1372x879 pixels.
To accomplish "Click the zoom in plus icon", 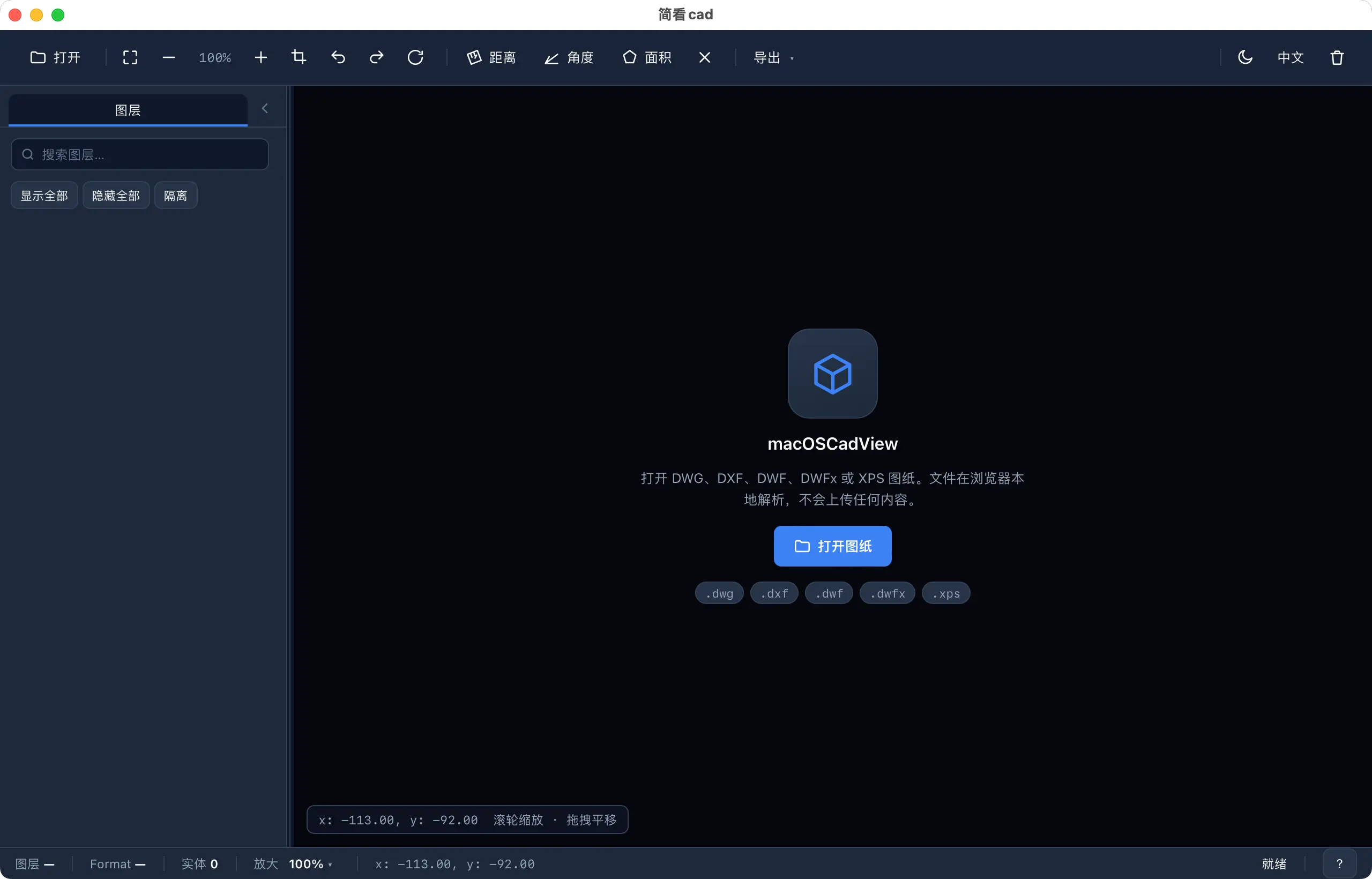I will (261, 58).
